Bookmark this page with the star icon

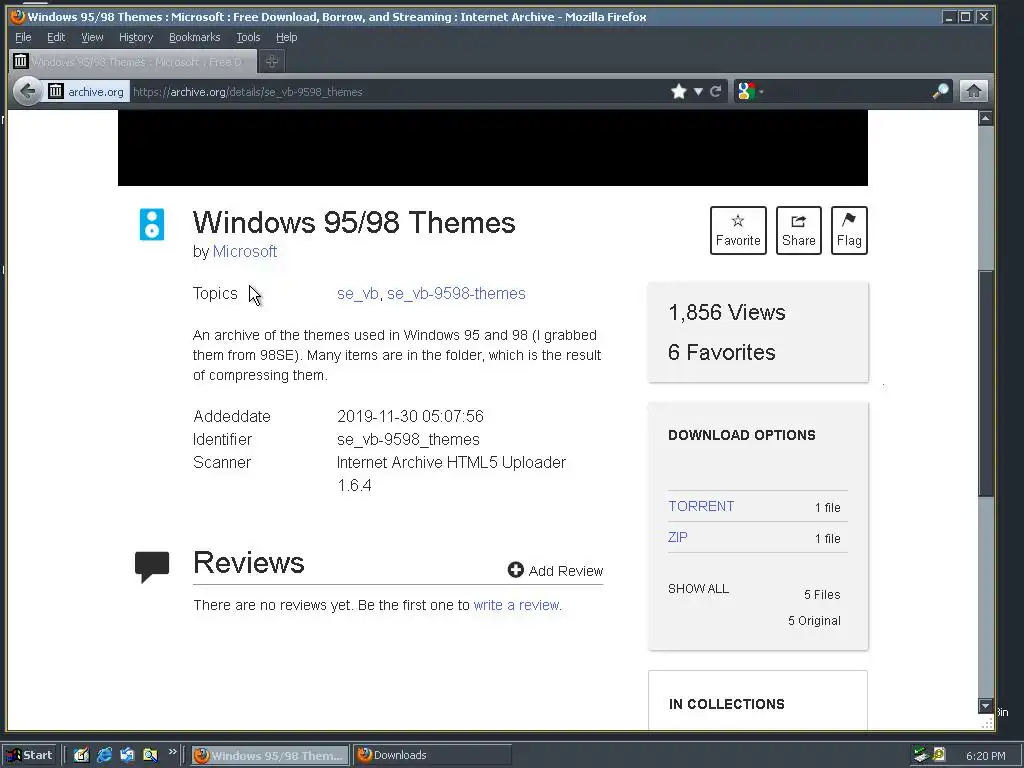coord(679,91)
